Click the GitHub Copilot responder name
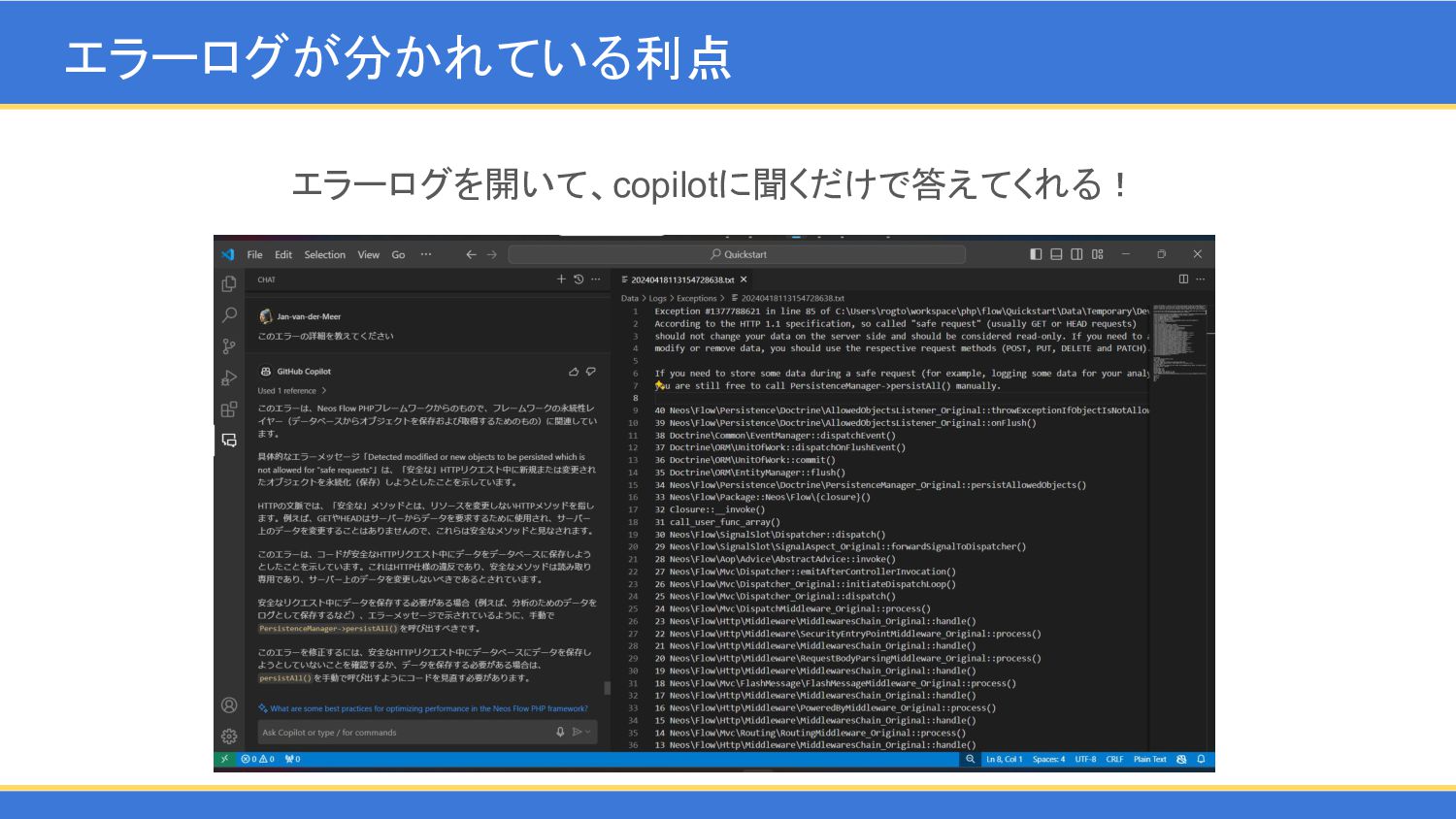Viewport: 1456px width, 819px height. click(304, 372)
